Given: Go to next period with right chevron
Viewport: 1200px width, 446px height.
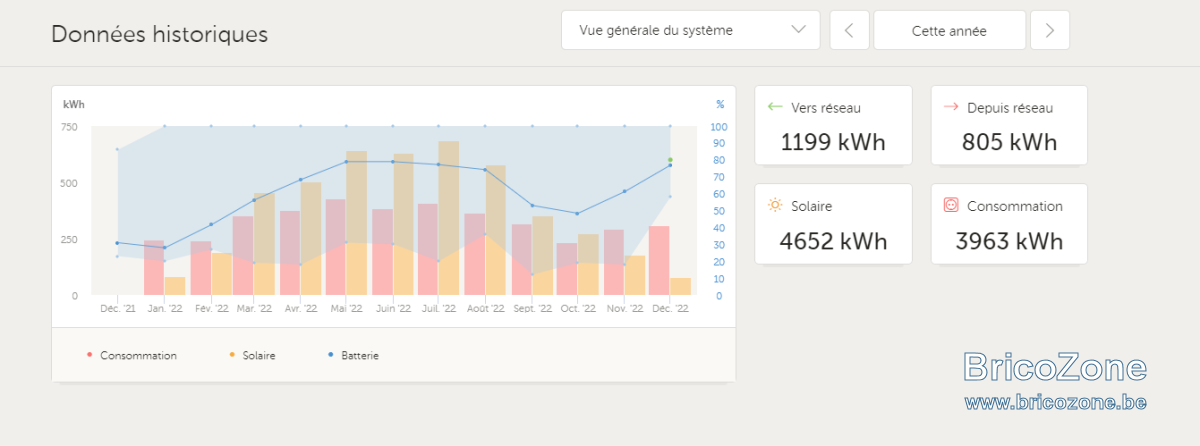Looking at the screenshot, I should [x=1050, y=30].
